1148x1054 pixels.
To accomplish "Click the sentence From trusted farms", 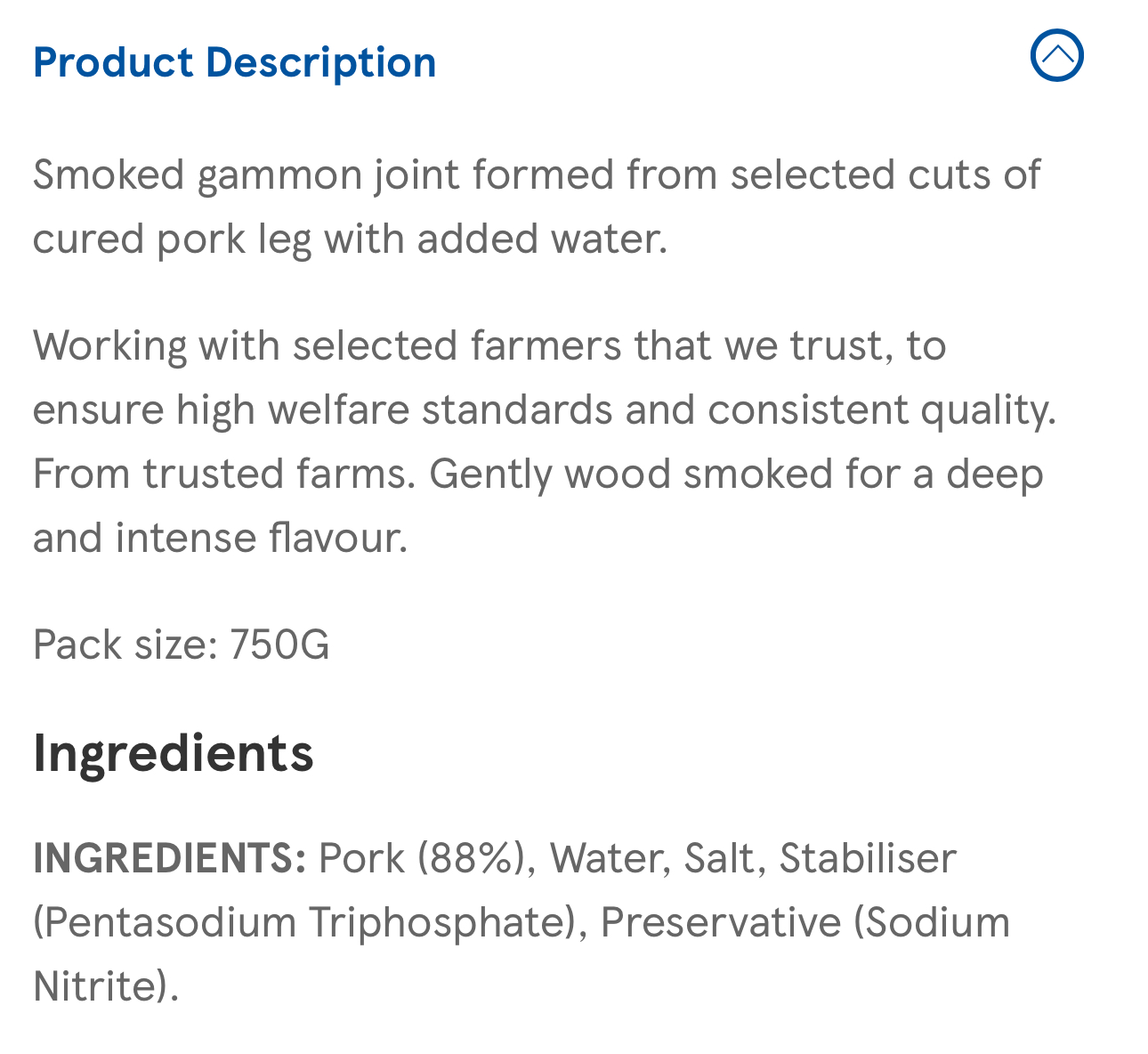I will coord(224,474).
